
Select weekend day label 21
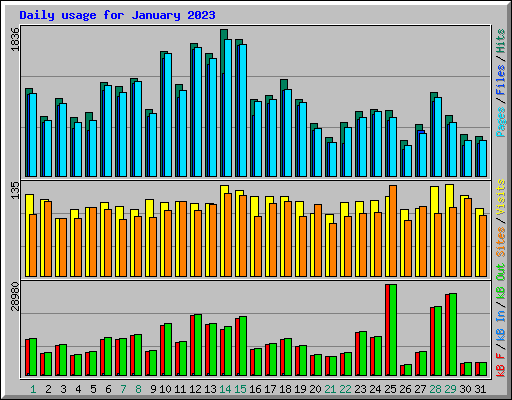(x=330, y=389)
